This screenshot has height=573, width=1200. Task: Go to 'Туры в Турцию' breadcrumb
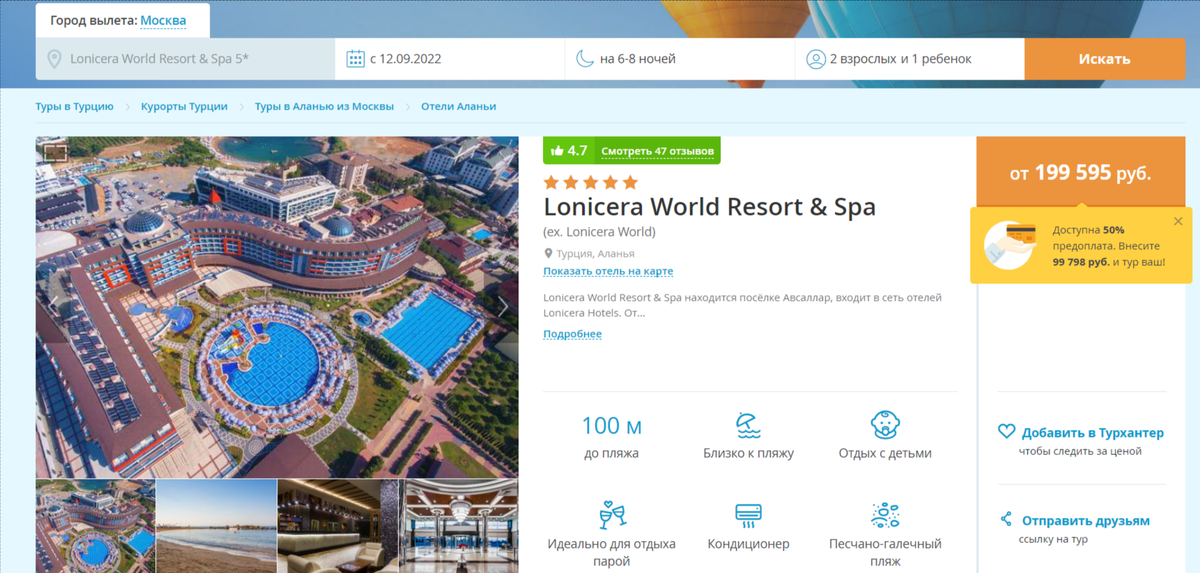[x=74, y=106]
